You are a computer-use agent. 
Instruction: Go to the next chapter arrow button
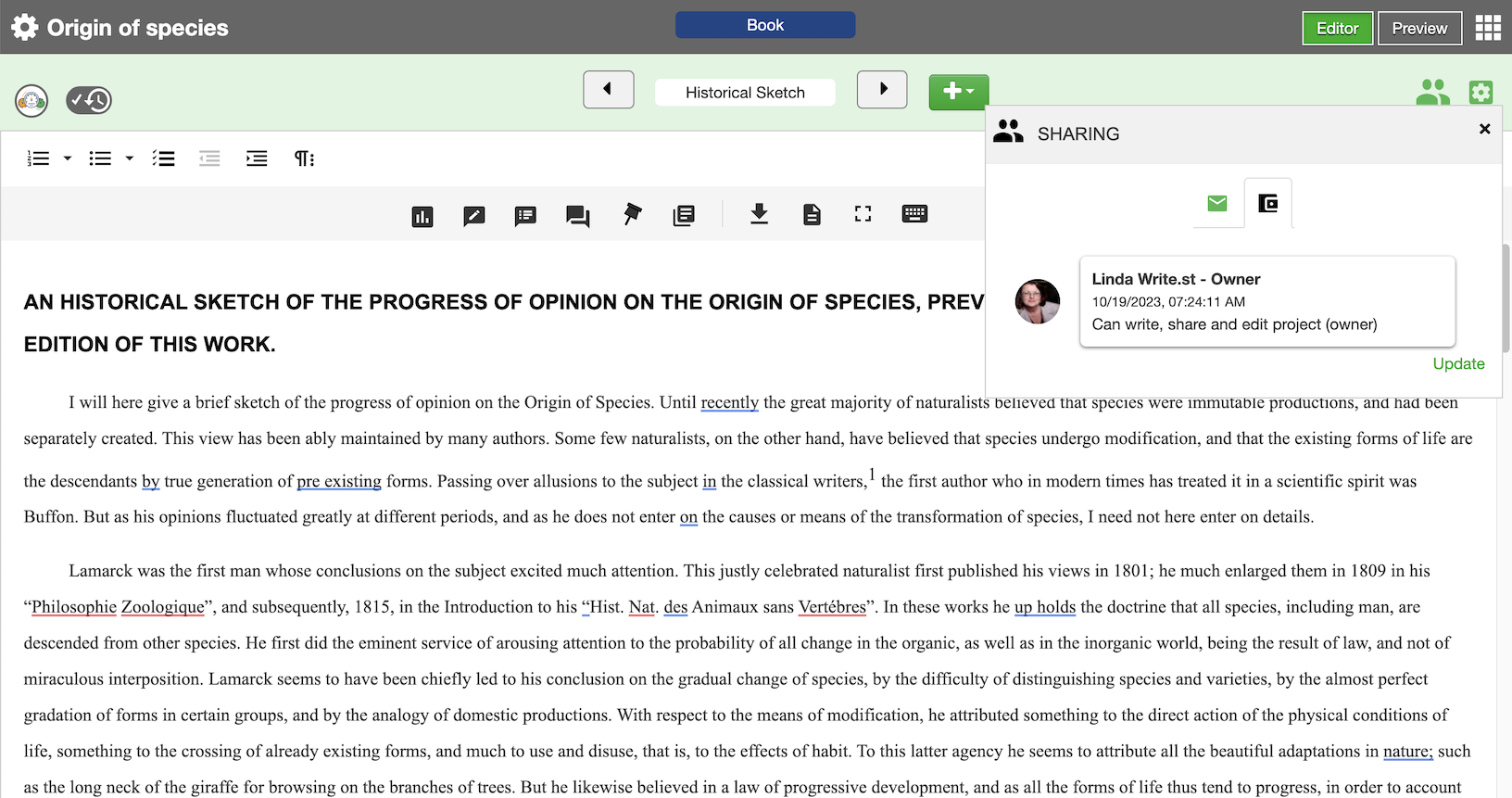point(882,89)
